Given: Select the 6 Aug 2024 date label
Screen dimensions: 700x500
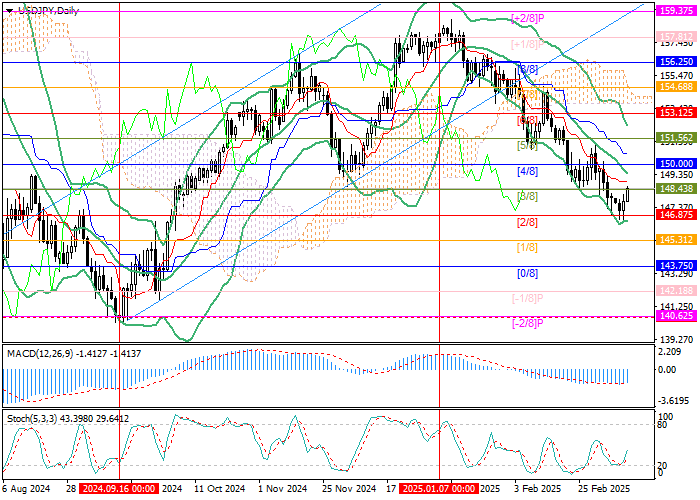Looking at the screenshot, I should point(27,491).
